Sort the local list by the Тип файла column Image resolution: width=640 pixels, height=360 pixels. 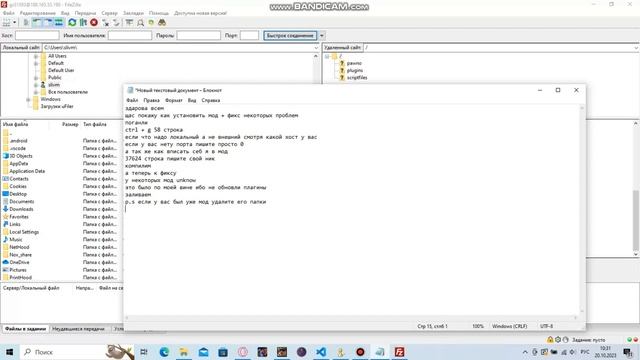point(102,124)
